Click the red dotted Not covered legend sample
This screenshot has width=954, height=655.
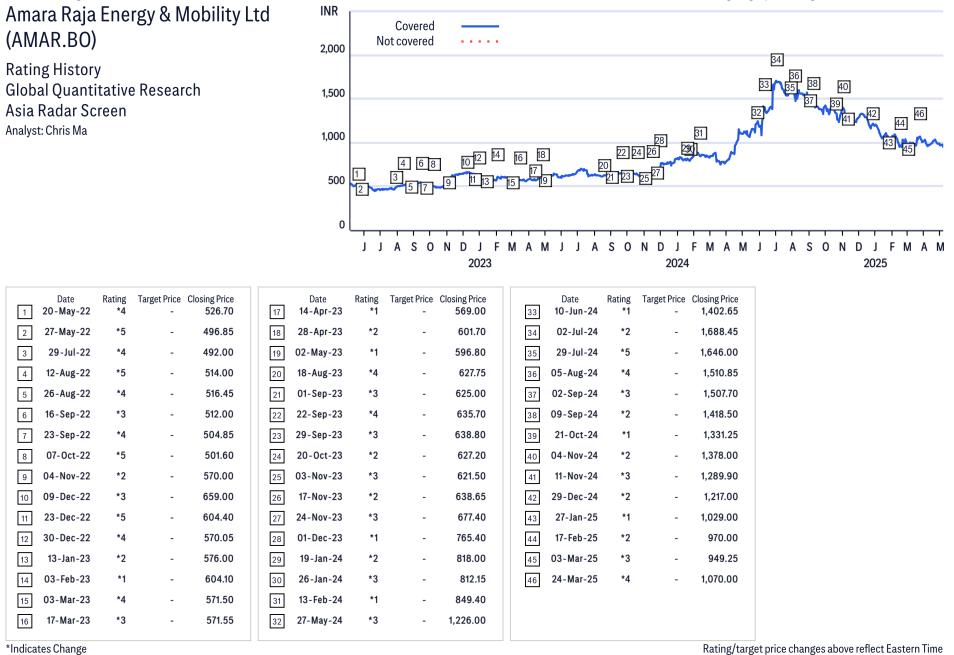(480, 41)
